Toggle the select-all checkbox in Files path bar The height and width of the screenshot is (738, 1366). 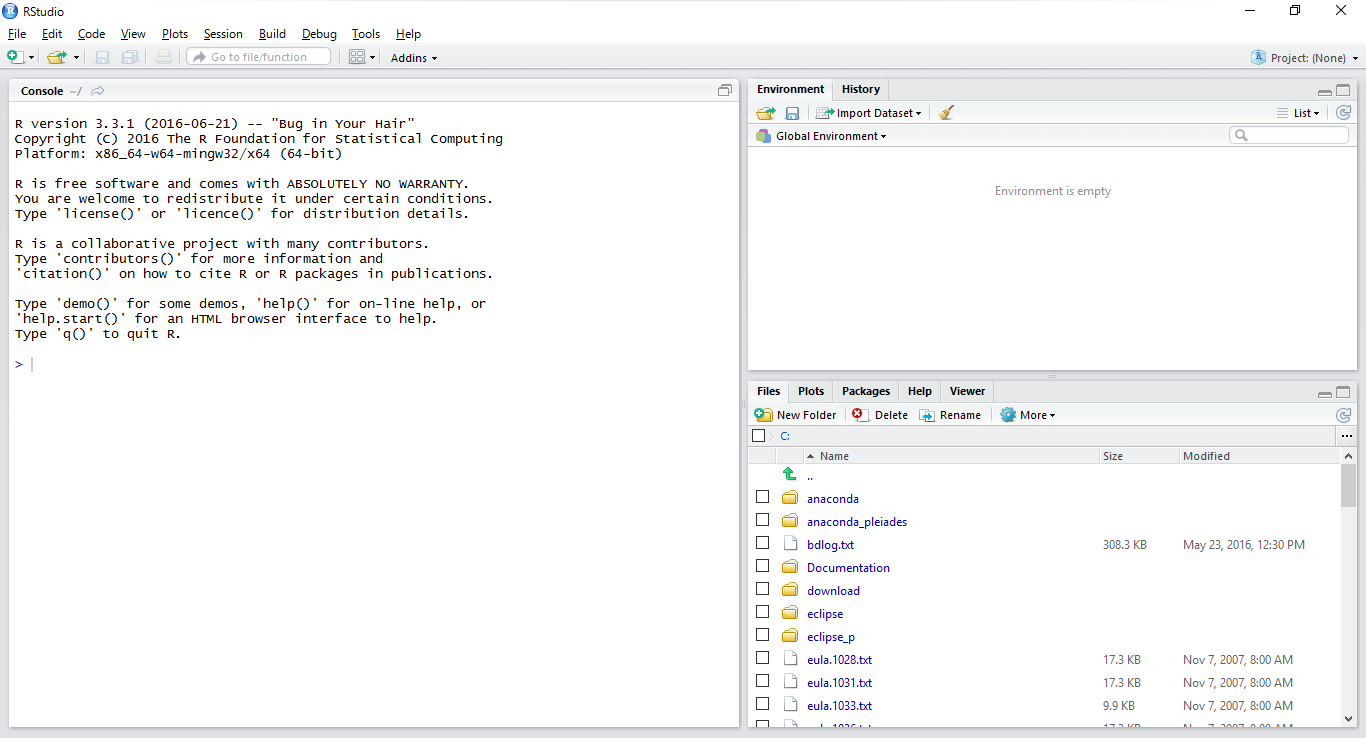point(758,436)
